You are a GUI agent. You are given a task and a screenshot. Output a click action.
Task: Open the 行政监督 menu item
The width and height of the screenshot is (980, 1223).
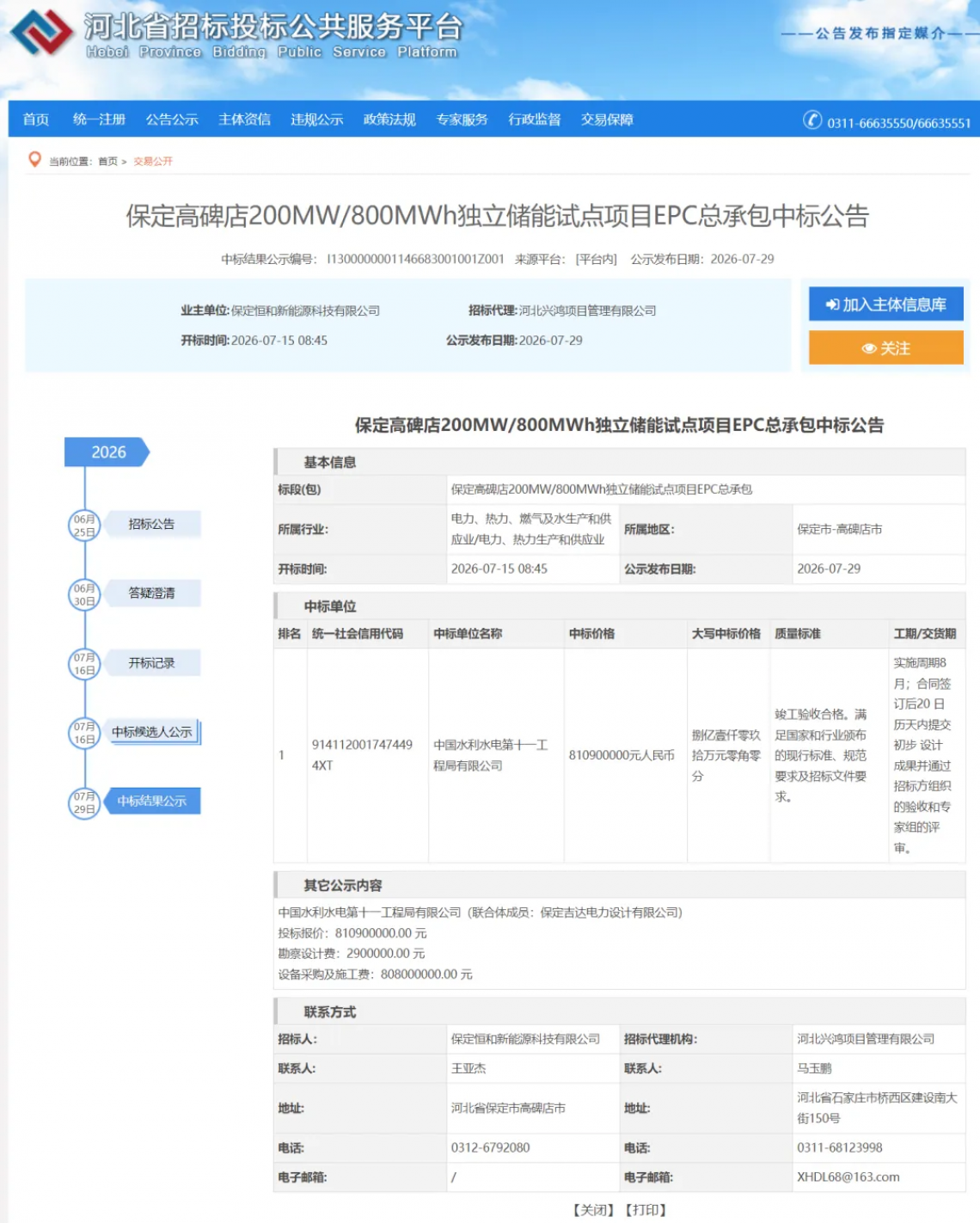coord(534,120)
